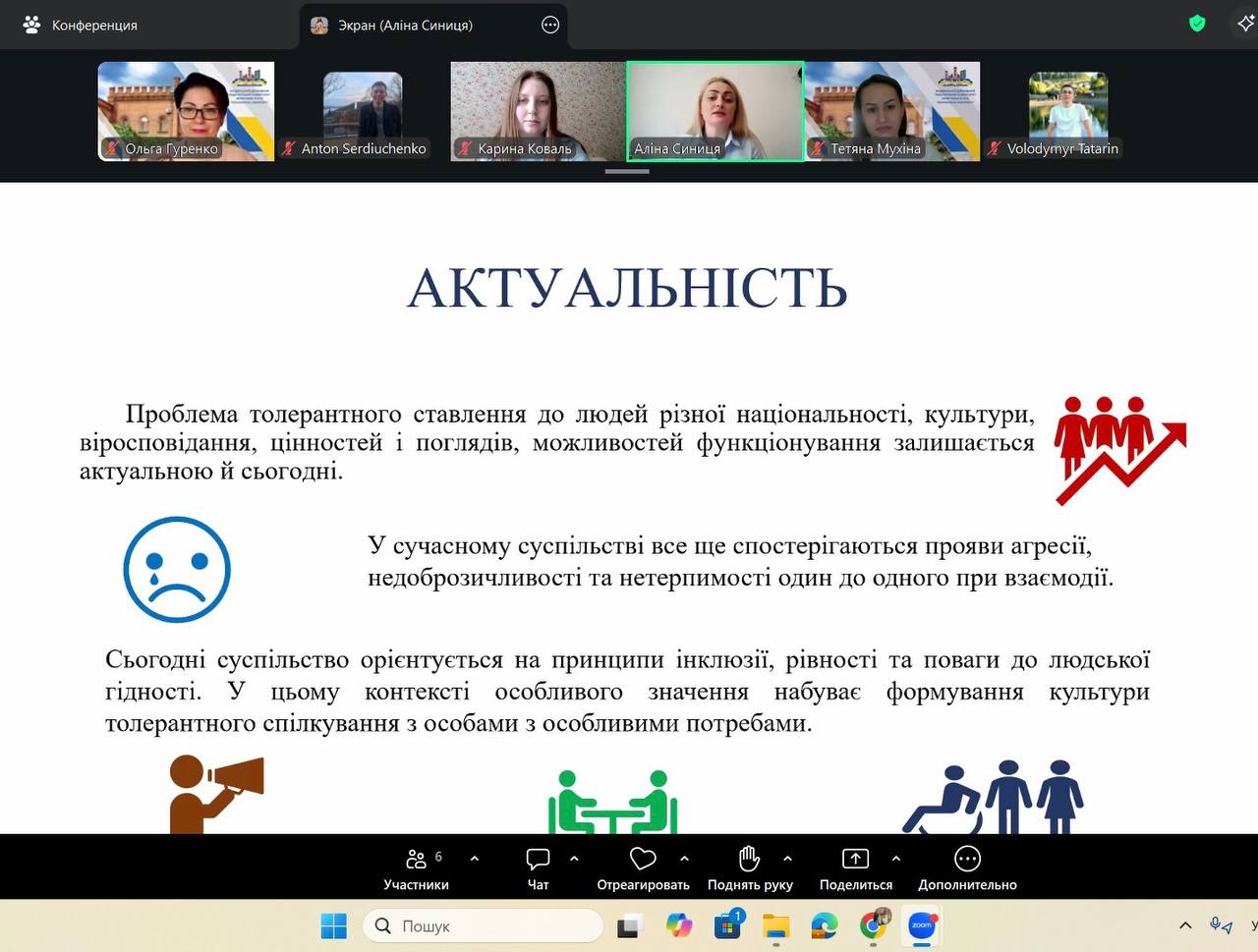Expand the arrow next to Участники
Image resolution: width=1258 pixels, height=952 pixels.
[475, 859]
